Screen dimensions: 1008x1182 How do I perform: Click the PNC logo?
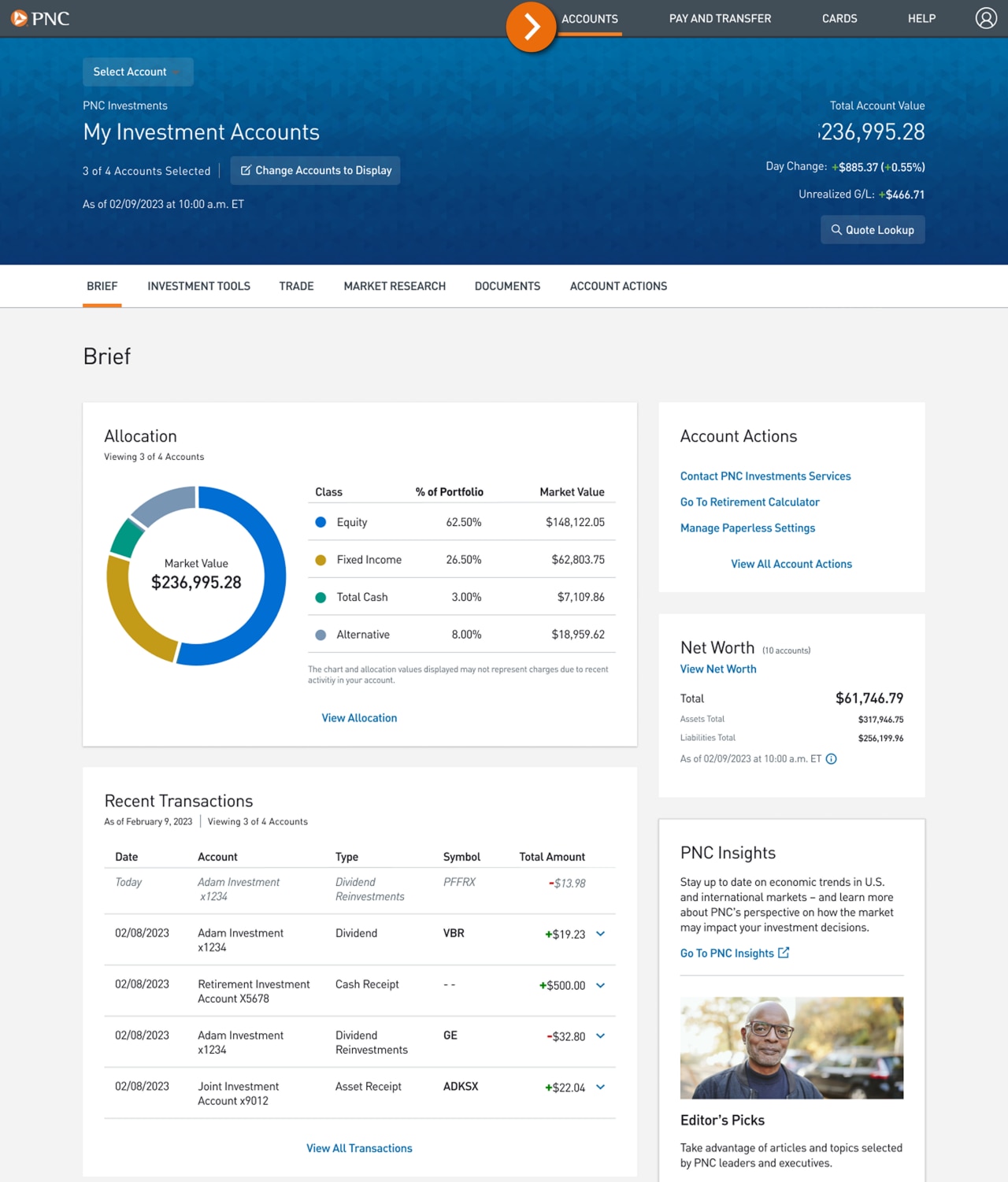pyautogui.click(x=40, y=18)
